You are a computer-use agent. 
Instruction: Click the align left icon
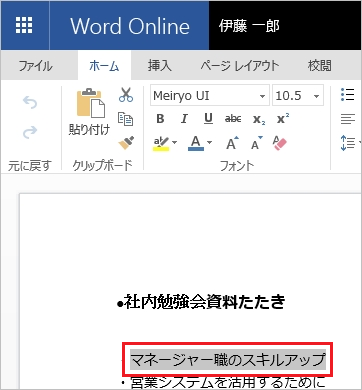click(348, 119)
